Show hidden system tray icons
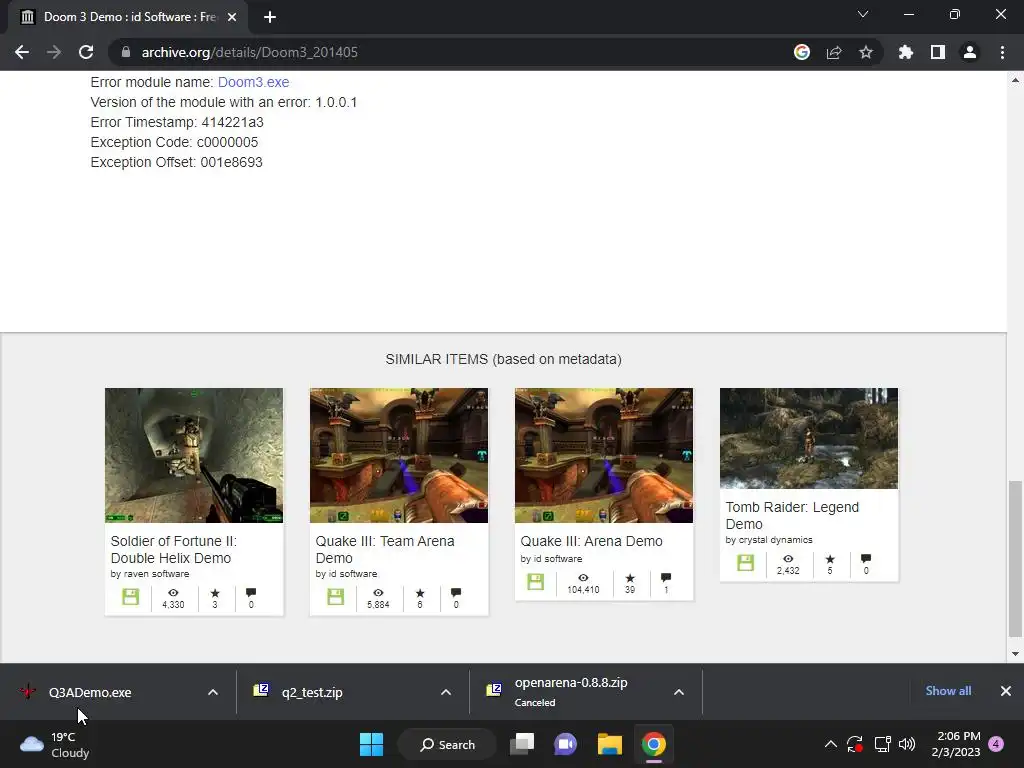Screen dimensions: 1024x768 point(831,744)
